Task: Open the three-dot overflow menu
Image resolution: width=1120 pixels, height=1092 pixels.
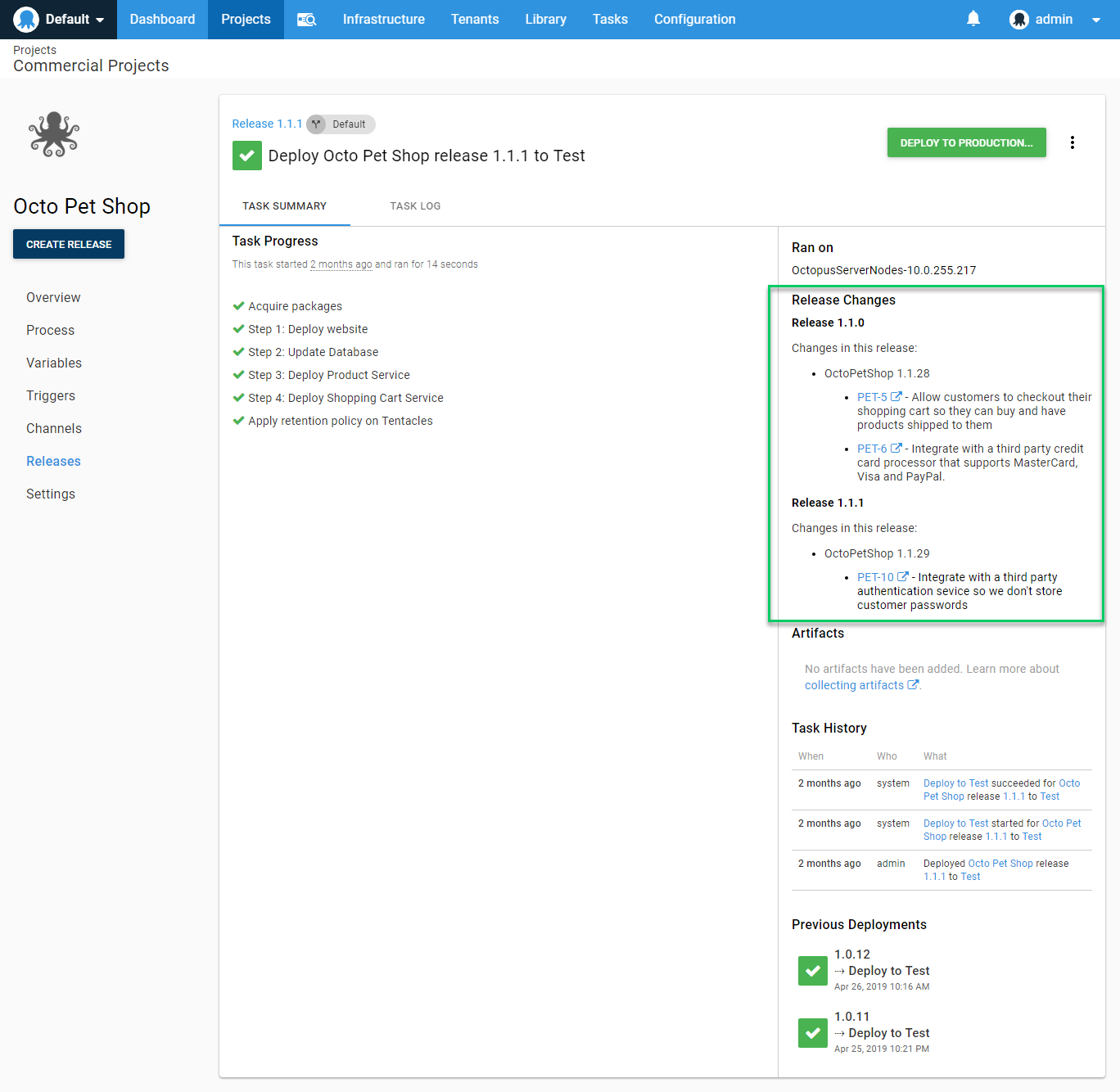Action: (x=1072, y=142)
